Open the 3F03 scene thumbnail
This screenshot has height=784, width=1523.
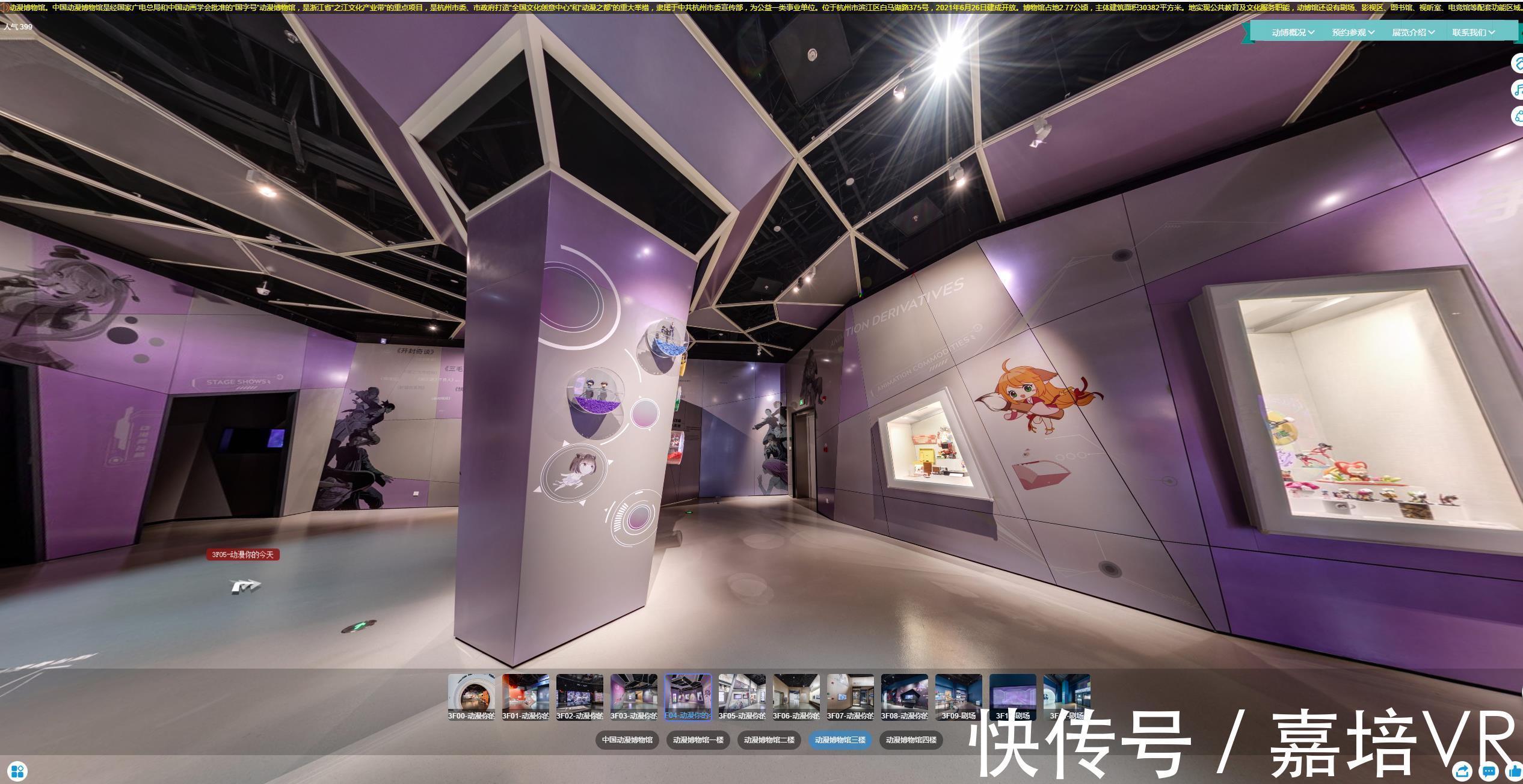[634, 697]
